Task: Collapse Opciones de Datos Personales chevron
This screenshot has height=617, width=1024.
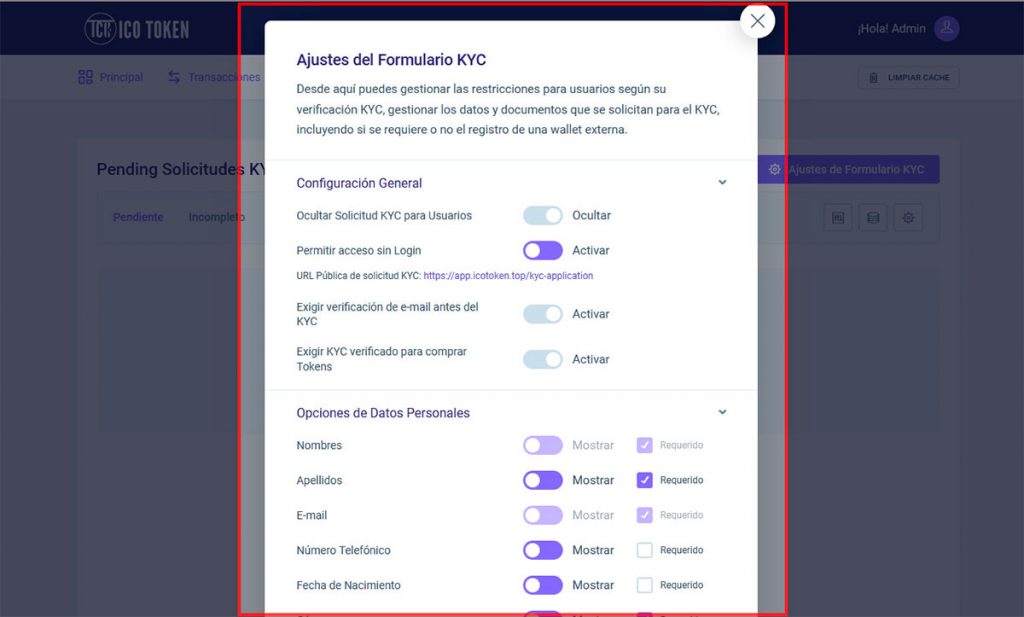Action: click(x=722, y=412)
